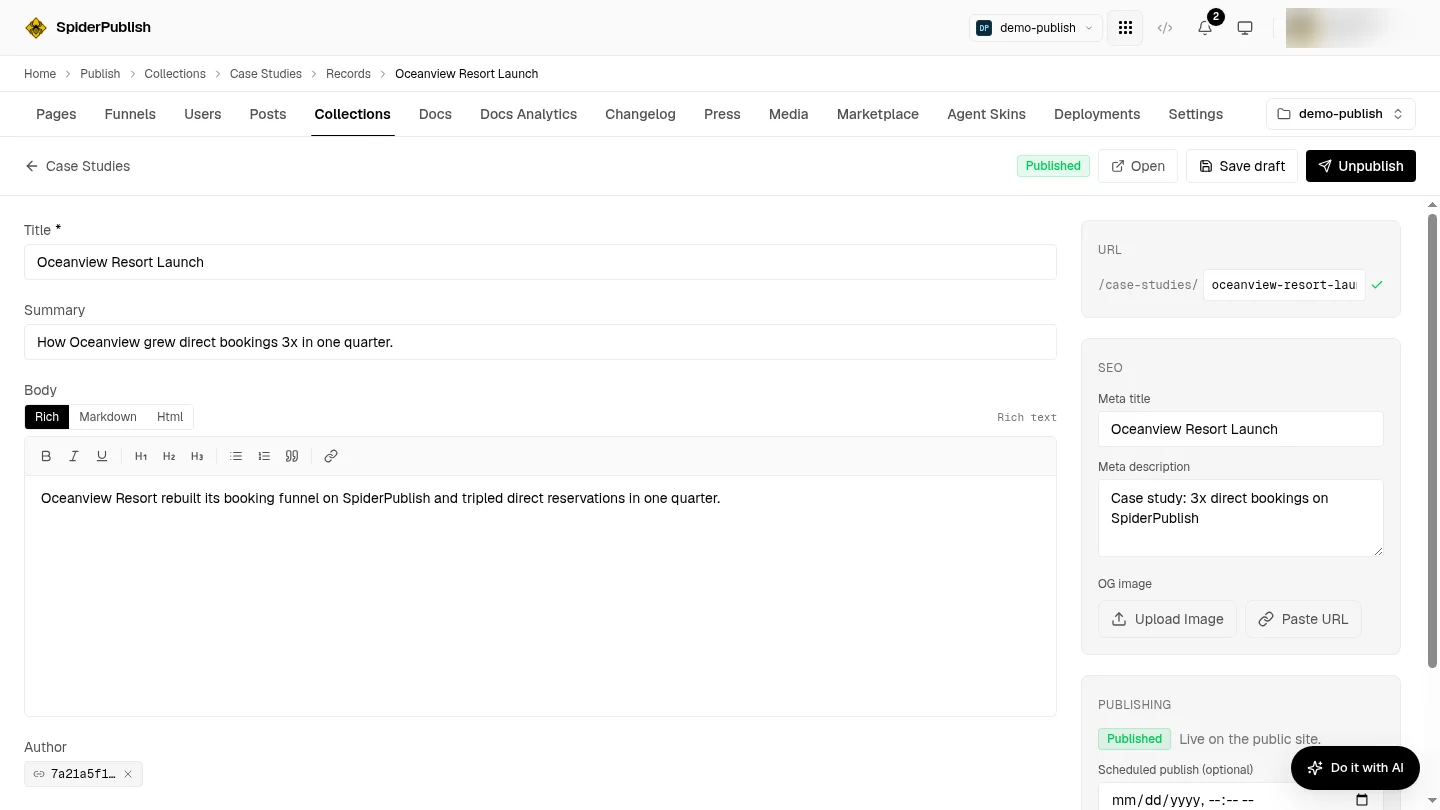Open the Press tab
Image resolution: width=1440 pixels, height=810 pixels.
pos(722,114)
